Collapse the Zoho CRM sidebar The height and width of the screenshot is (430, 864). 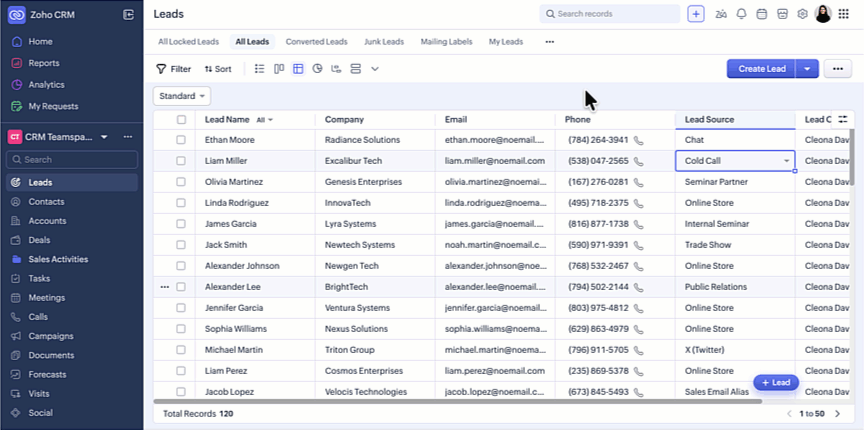point(128,14)
